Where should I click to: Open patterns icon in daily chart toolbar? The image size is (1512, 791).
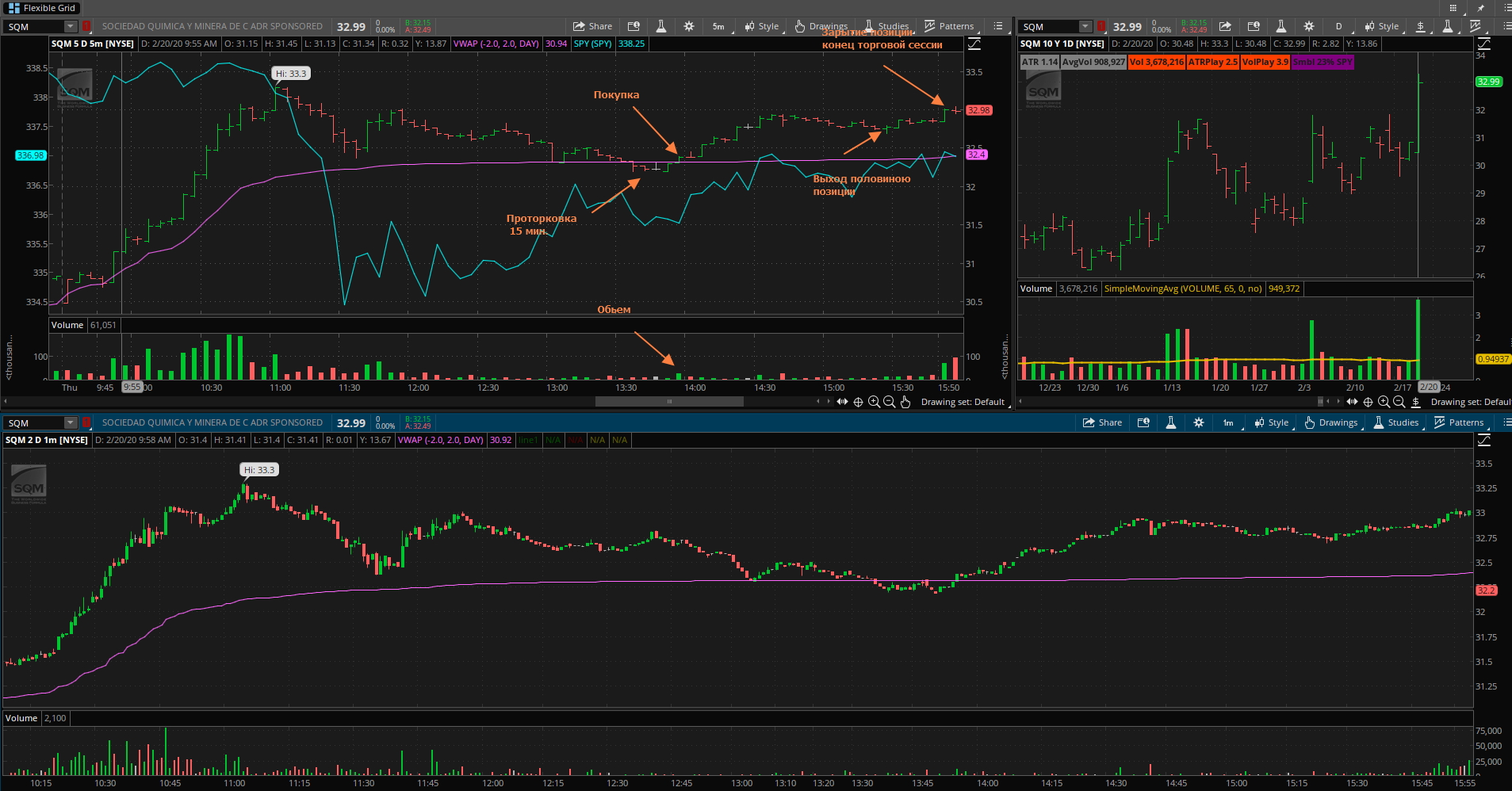click(x=1476, y=26)
